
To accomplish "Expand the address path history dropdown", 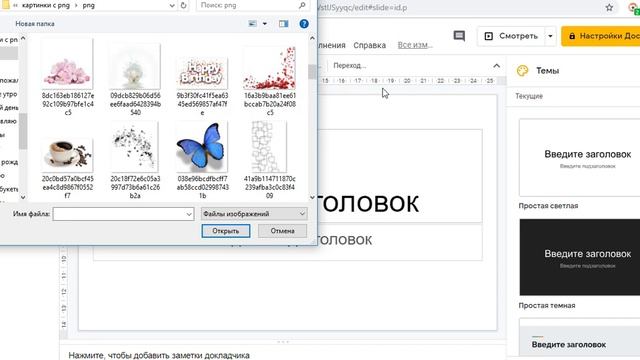I will click(x=172, y=6).
